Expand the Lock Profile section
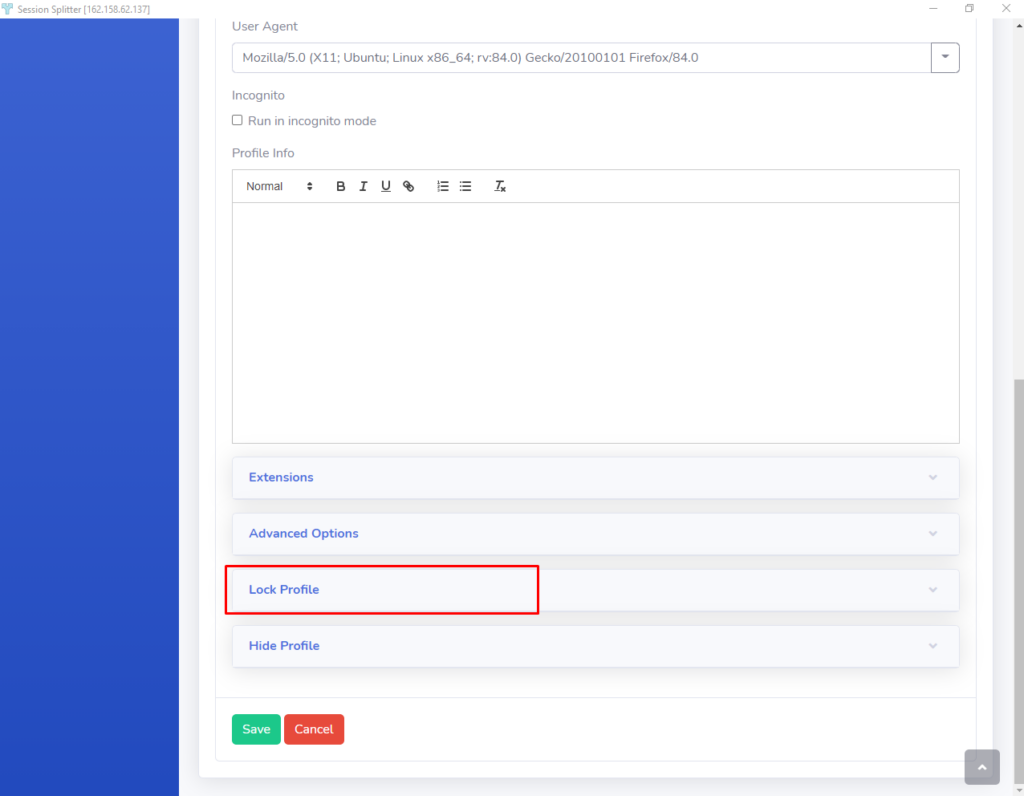Image resolution: width=1024 pixels, height=796 pixels. (596, 590)
